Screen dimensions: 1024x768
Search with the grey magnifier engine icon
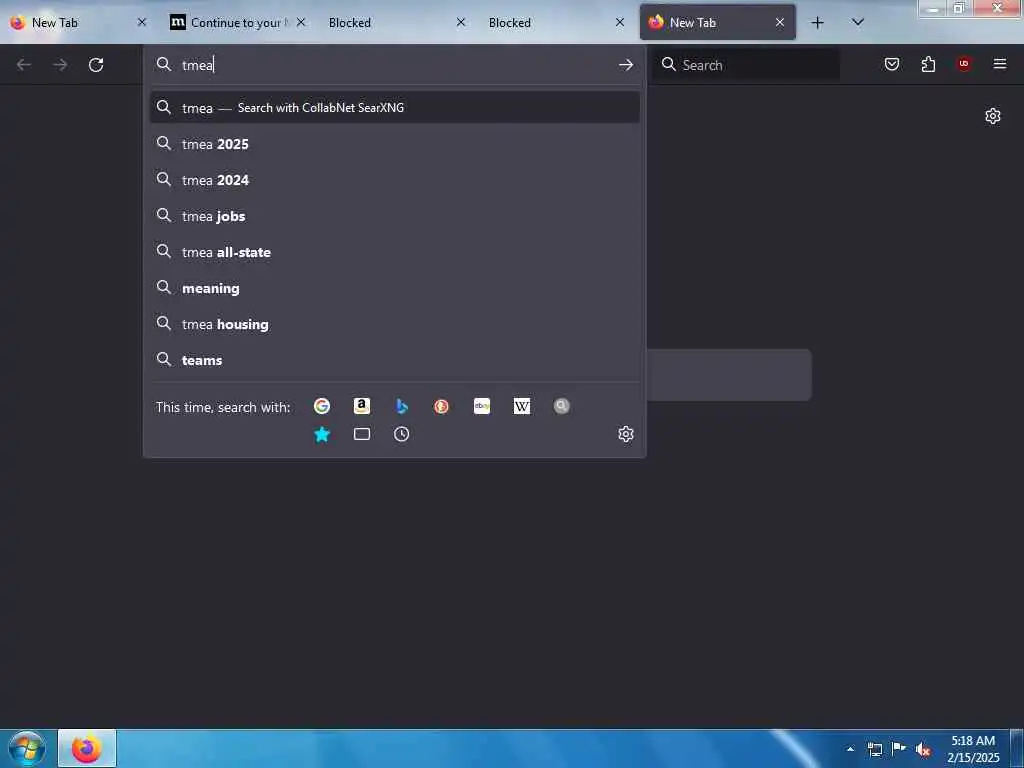[x=562, y=406]
